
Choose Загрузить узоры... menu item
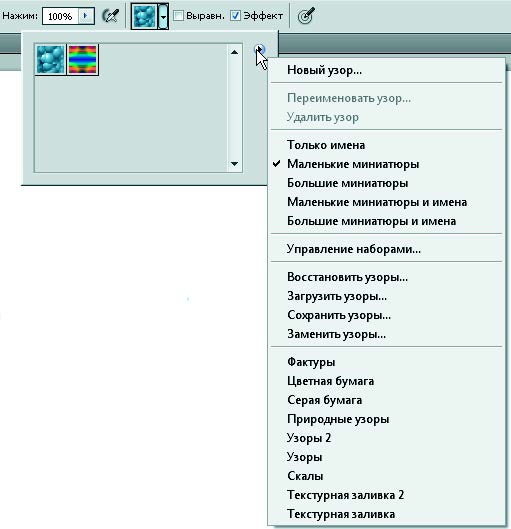(x=387, y=296)
